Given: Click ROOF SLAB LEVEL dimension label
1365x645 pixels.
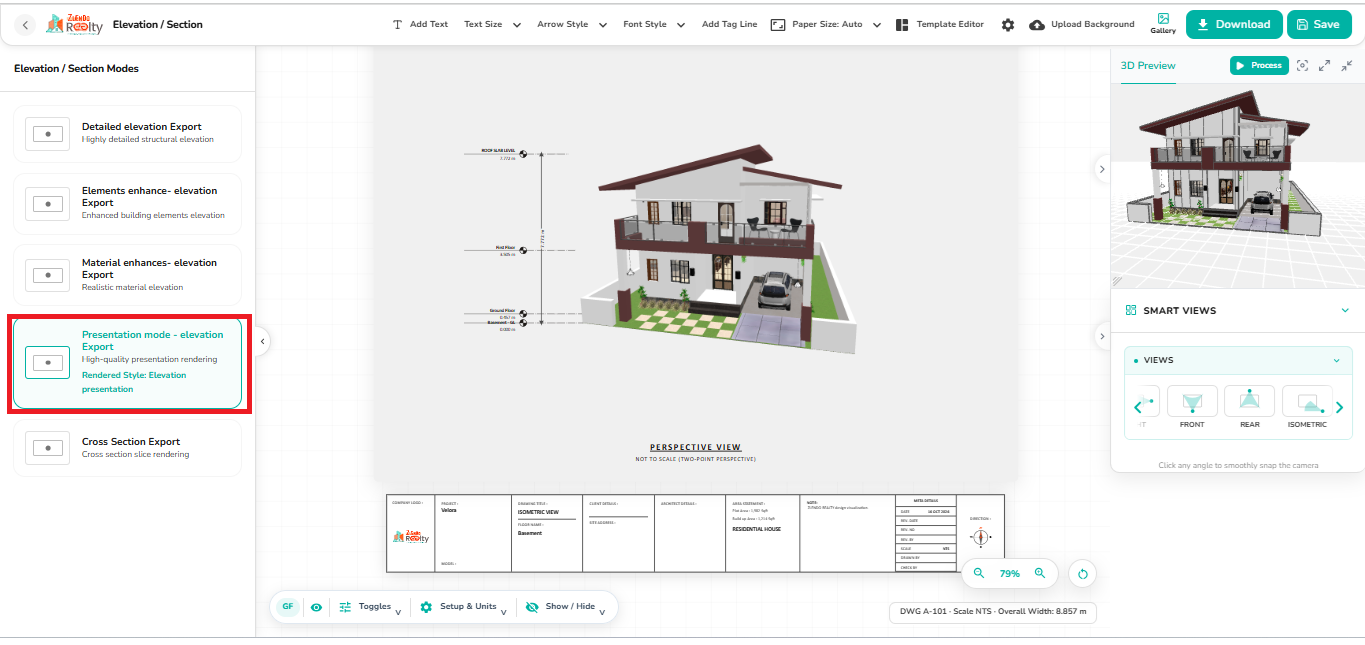Looking at the screenshot, I should coord(499,150).
